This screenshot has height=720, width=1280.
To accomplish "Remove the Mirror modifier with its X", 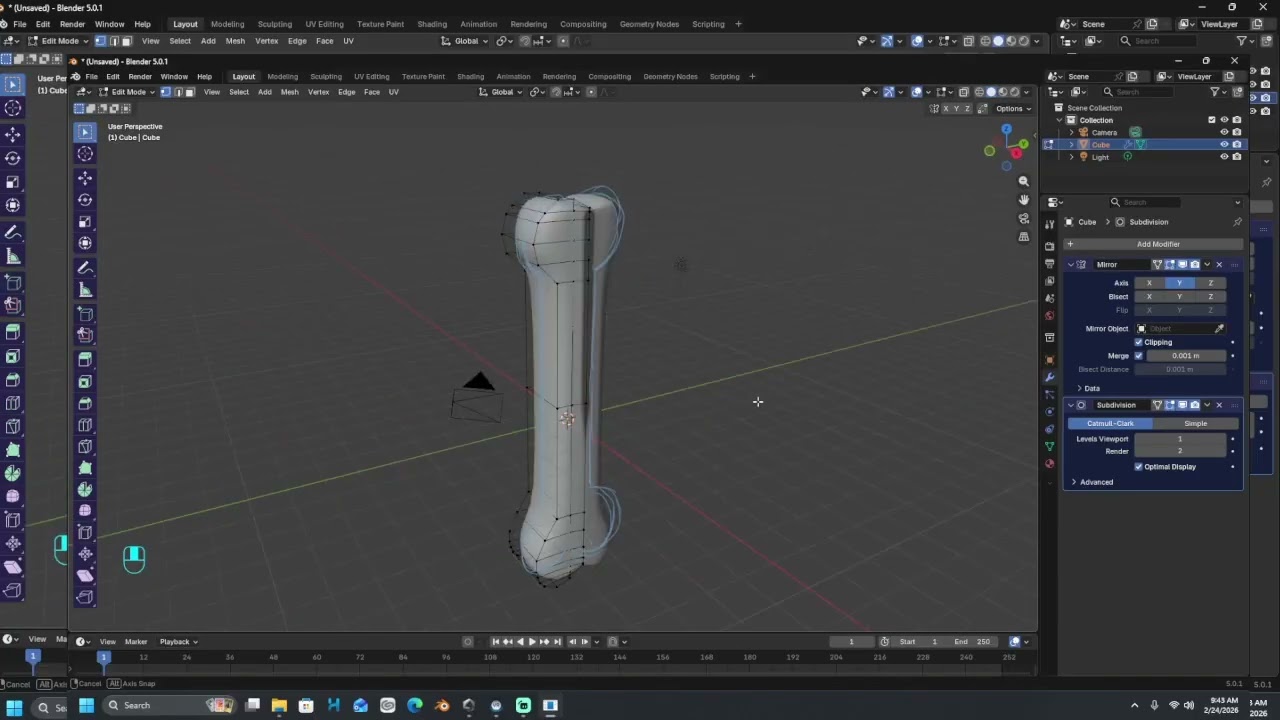I will (x=1219, y=265).
